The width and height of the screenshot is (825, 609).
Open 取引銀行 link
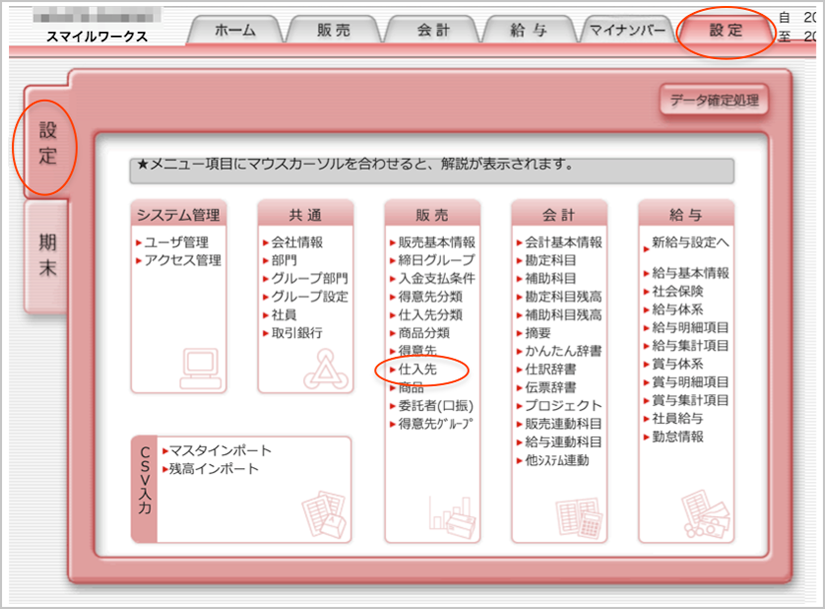[297, 333]
